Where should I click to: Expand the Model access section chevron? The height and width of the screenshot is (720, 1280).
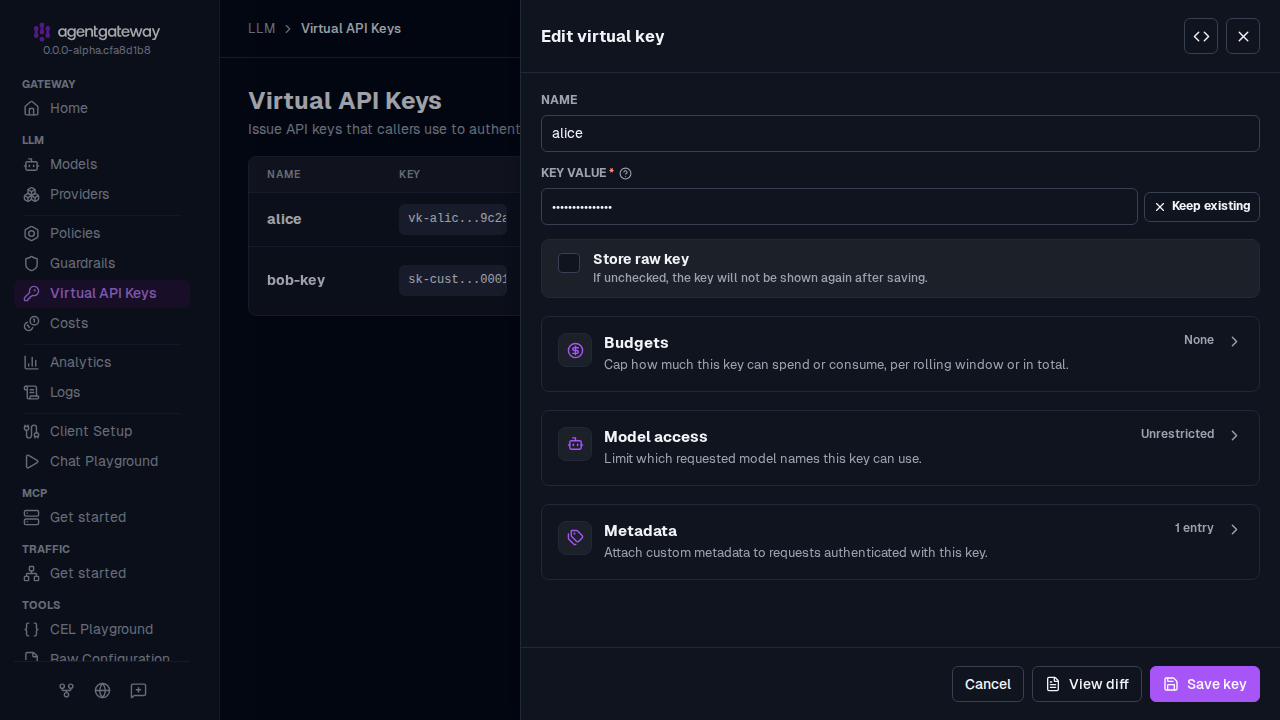pos(1234,435)
